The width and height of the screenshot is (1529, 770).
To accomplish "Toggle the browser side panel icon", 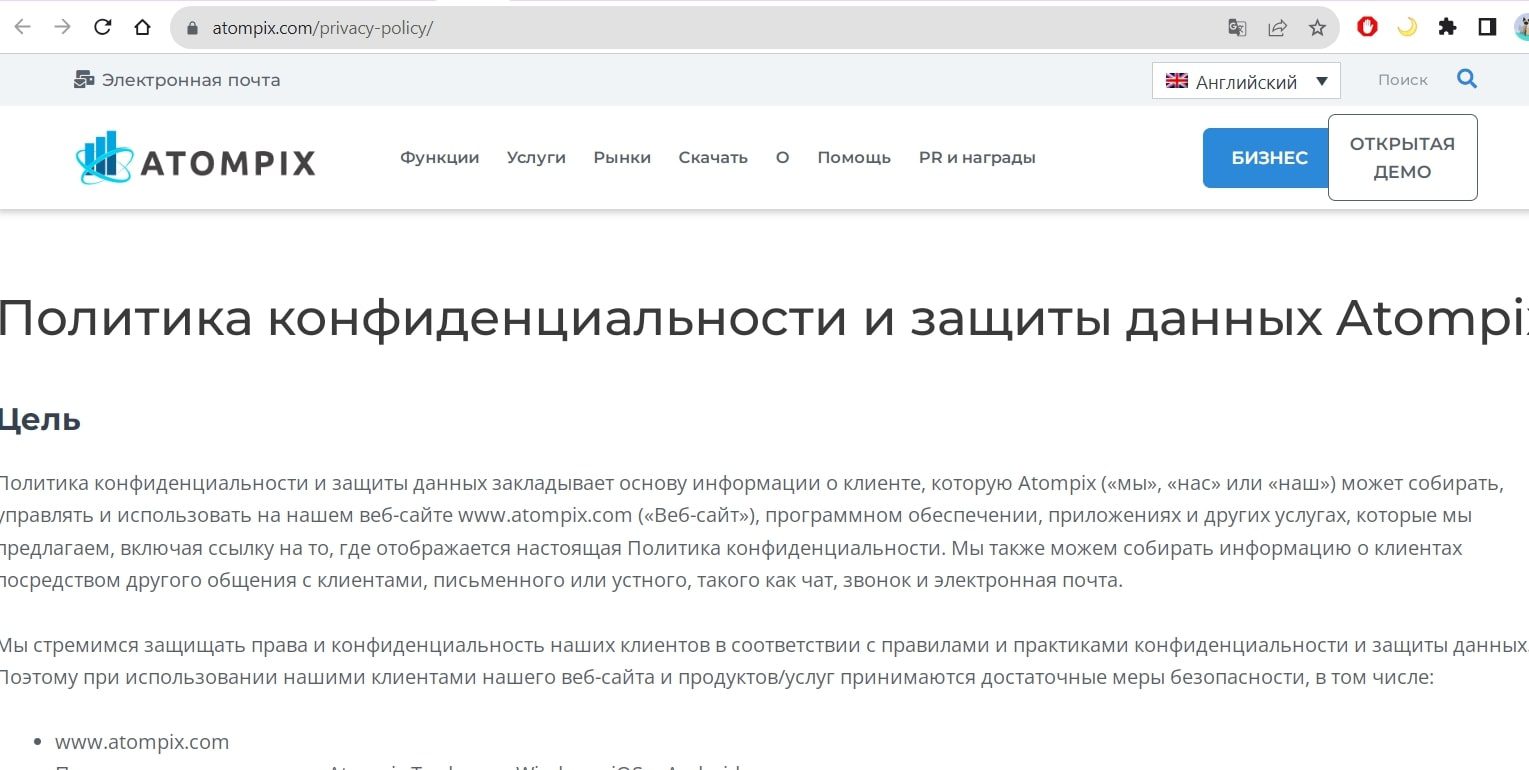I will tap(1487, 27).
